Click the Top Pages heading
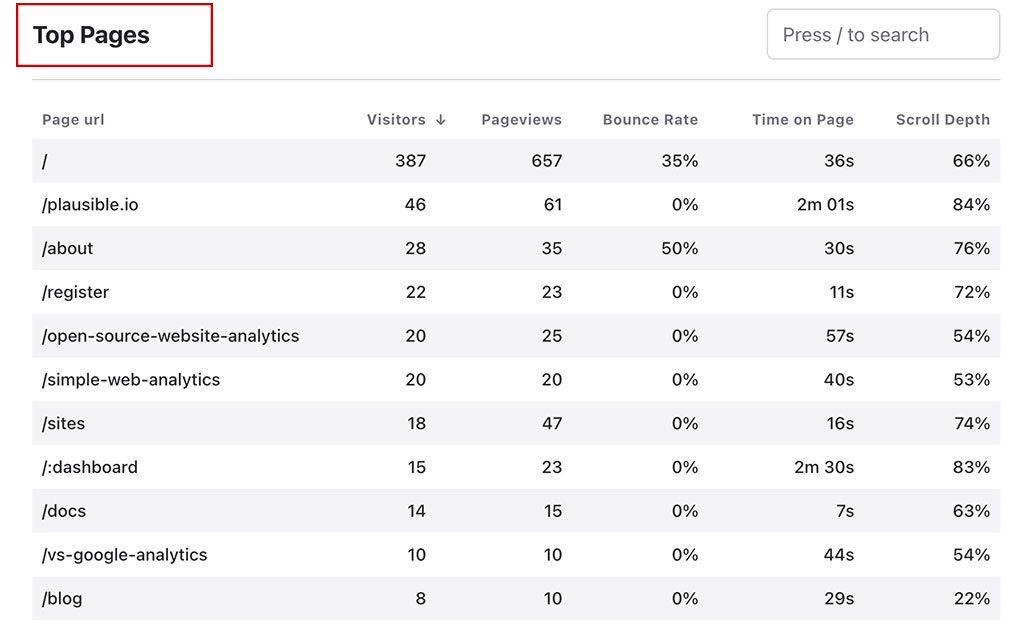Image resolution: width=1024 pixels, height=625 pixels. (93, 34)
